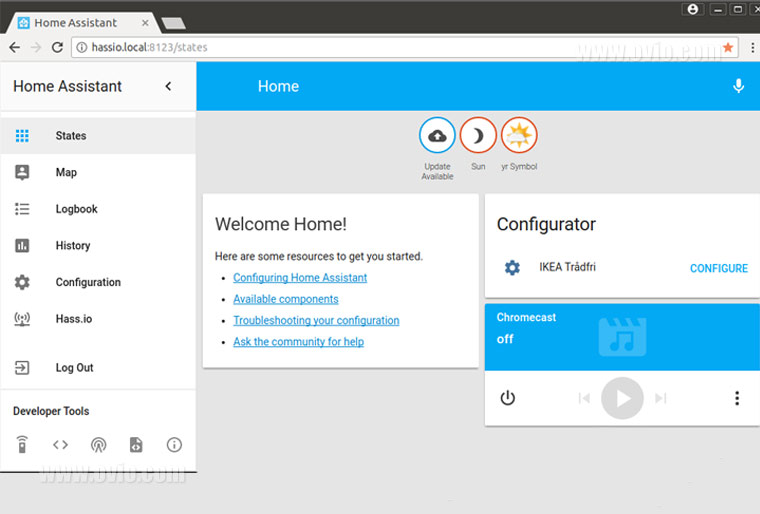Click CONFIGURE for IKEA Trådfri
760x514 pixels.
(x=719, y=268)
